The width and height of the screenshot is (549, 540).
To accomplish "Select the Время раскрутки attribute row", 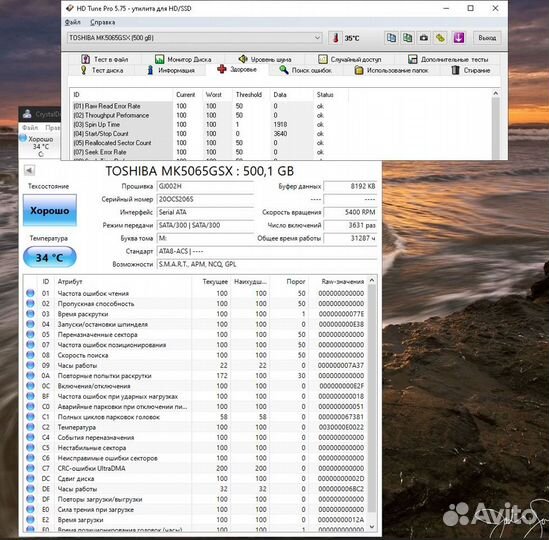I will tap(196, 314).
